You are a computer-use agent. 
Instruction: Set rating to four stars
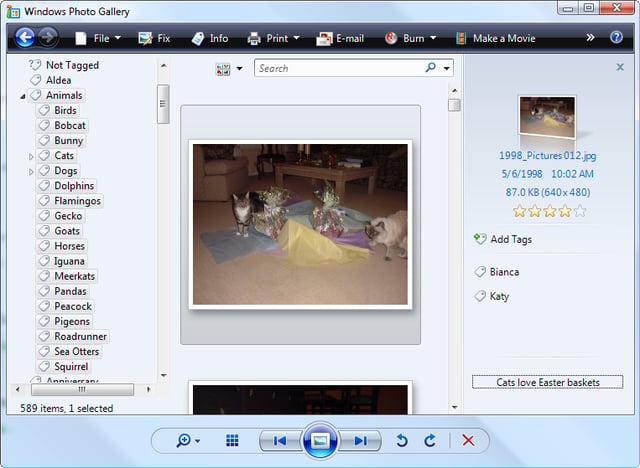click(565, 211)
